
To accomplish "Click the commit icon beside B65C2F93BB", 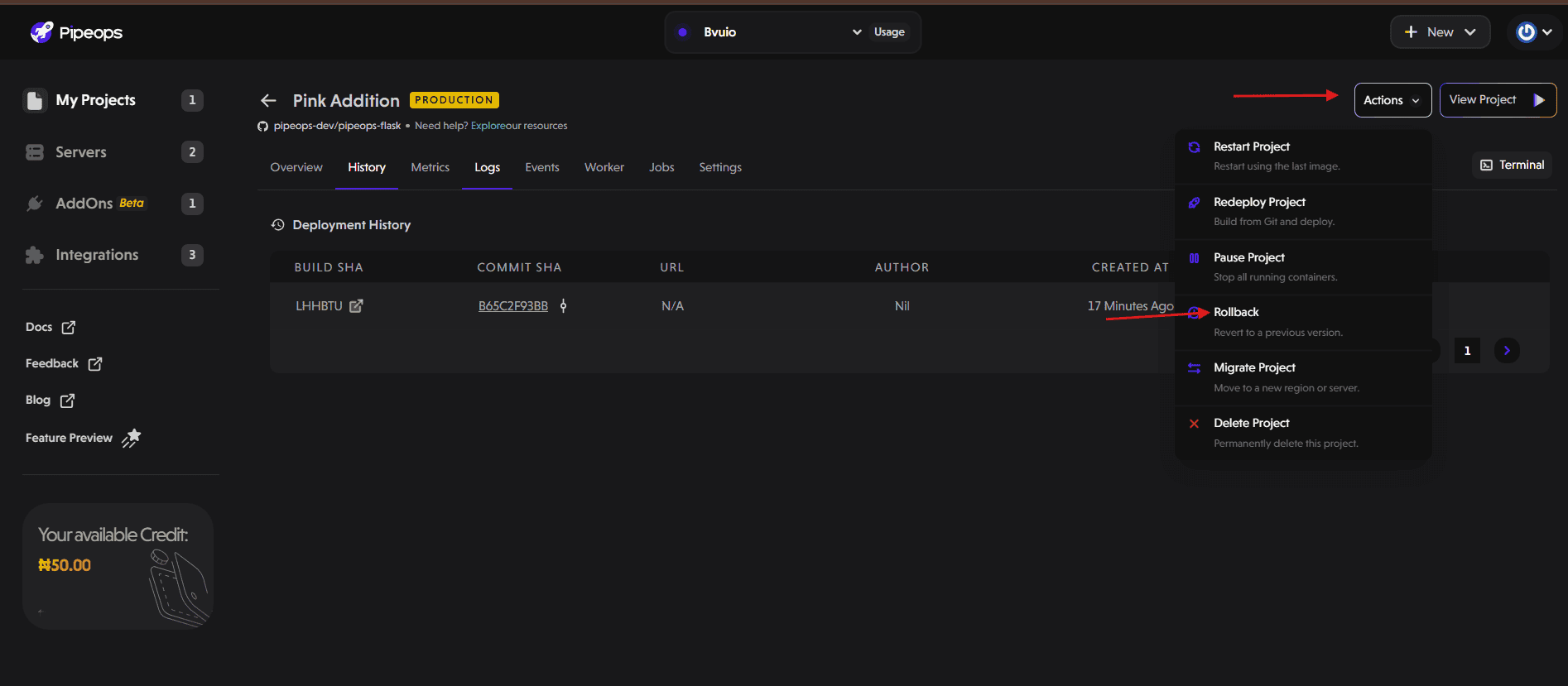I will point(563,306).
